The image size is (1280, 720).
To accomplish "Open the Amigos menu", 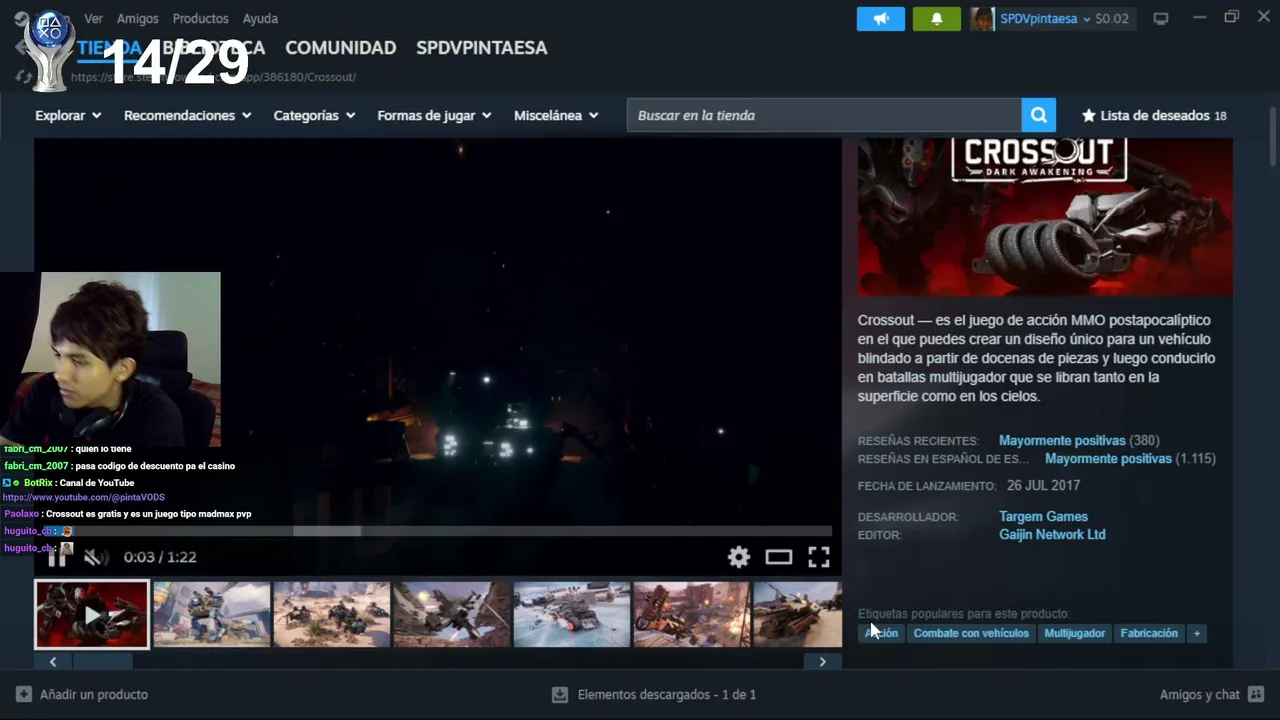I will click(137, 18).
